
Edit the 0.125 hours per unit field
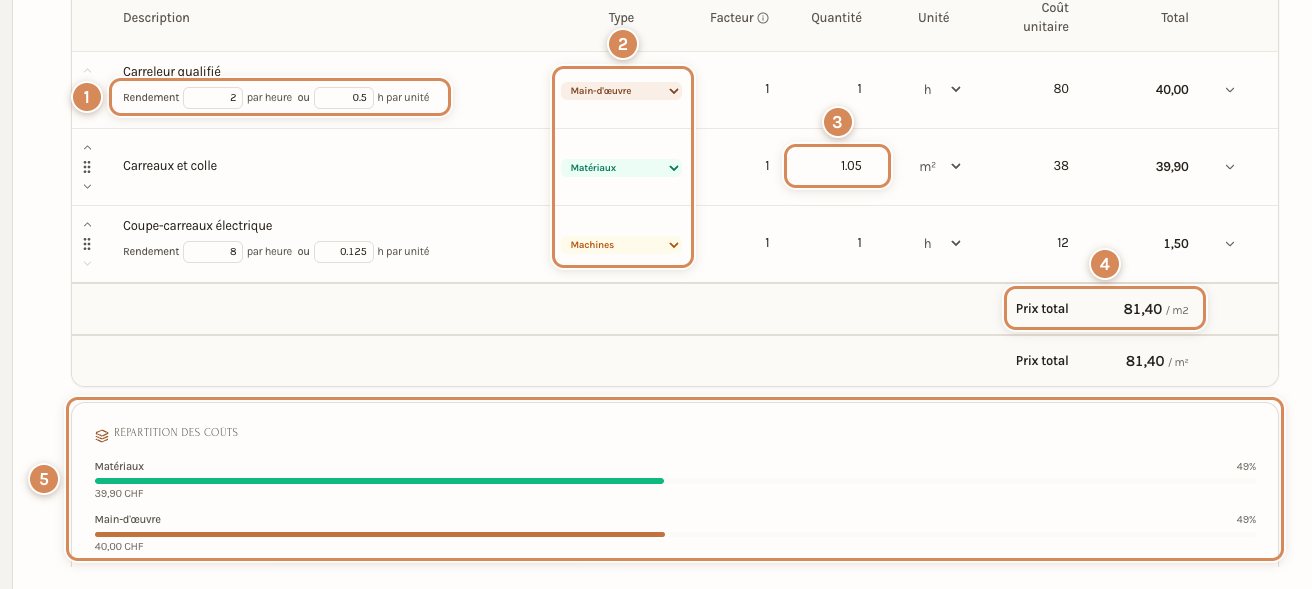click(344, 252)
